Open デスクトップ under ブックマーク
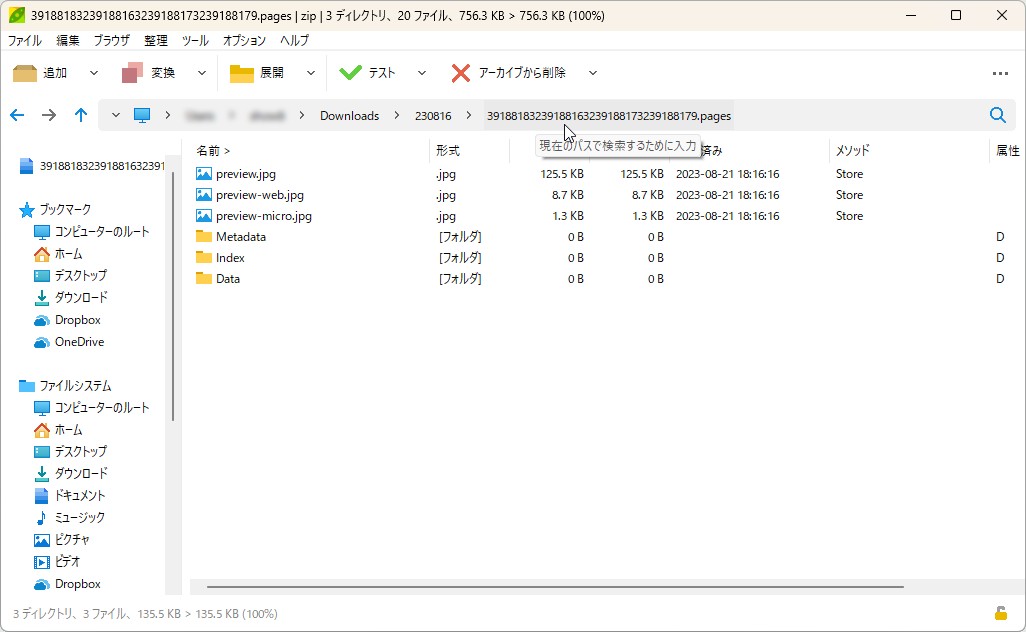 point(70,276)
